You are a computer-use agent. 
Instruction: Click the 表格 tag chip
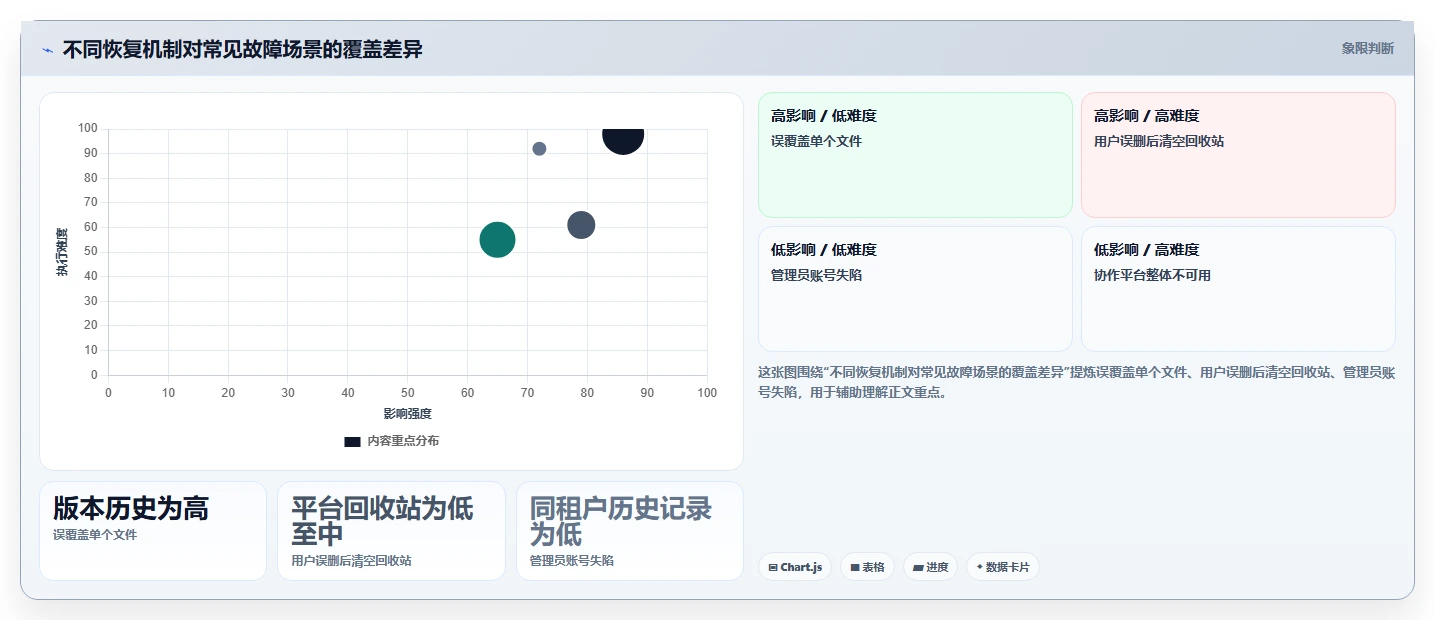[x=867, y=567]
